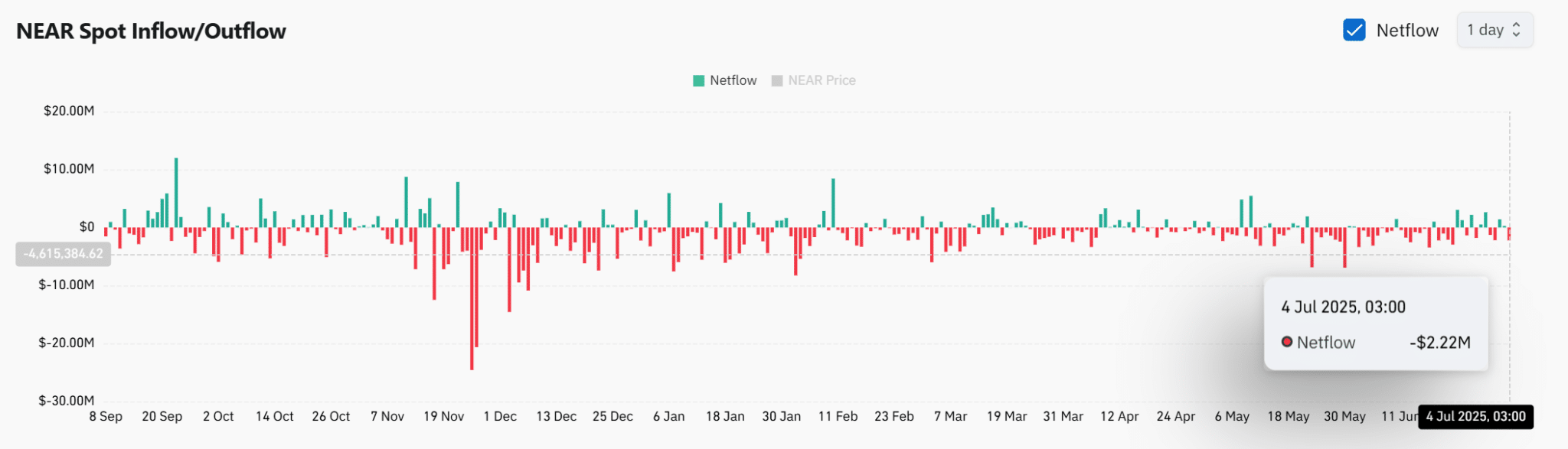Open the 1 day interval dropdown
The height and width of the screenshot is (449, 1568).
pyautogui.click(x=1494, y=30)
